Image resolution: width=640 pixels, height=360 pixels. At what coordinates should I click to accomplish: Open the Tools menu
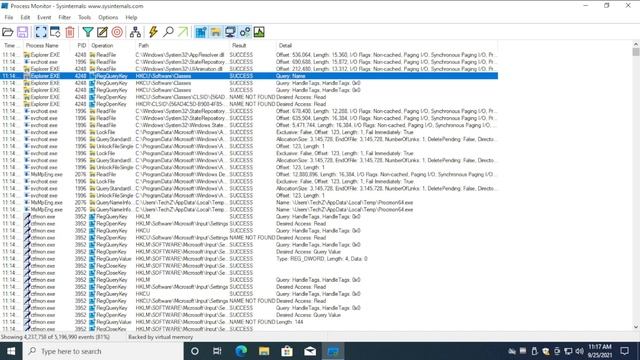(x=84, y=18)
